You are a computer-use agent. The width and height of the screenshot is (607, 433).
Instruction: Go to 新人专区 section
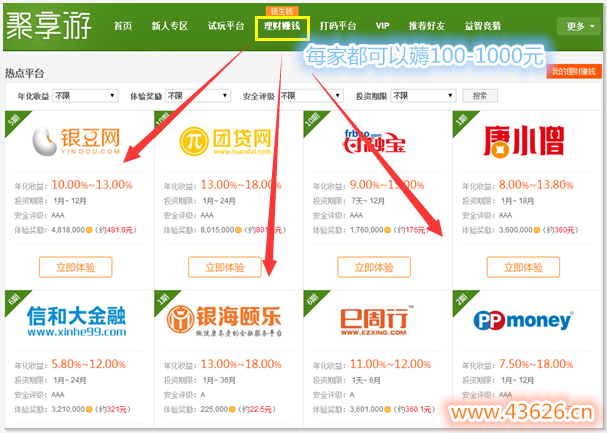pyautogui.click(x=170, y=26)
